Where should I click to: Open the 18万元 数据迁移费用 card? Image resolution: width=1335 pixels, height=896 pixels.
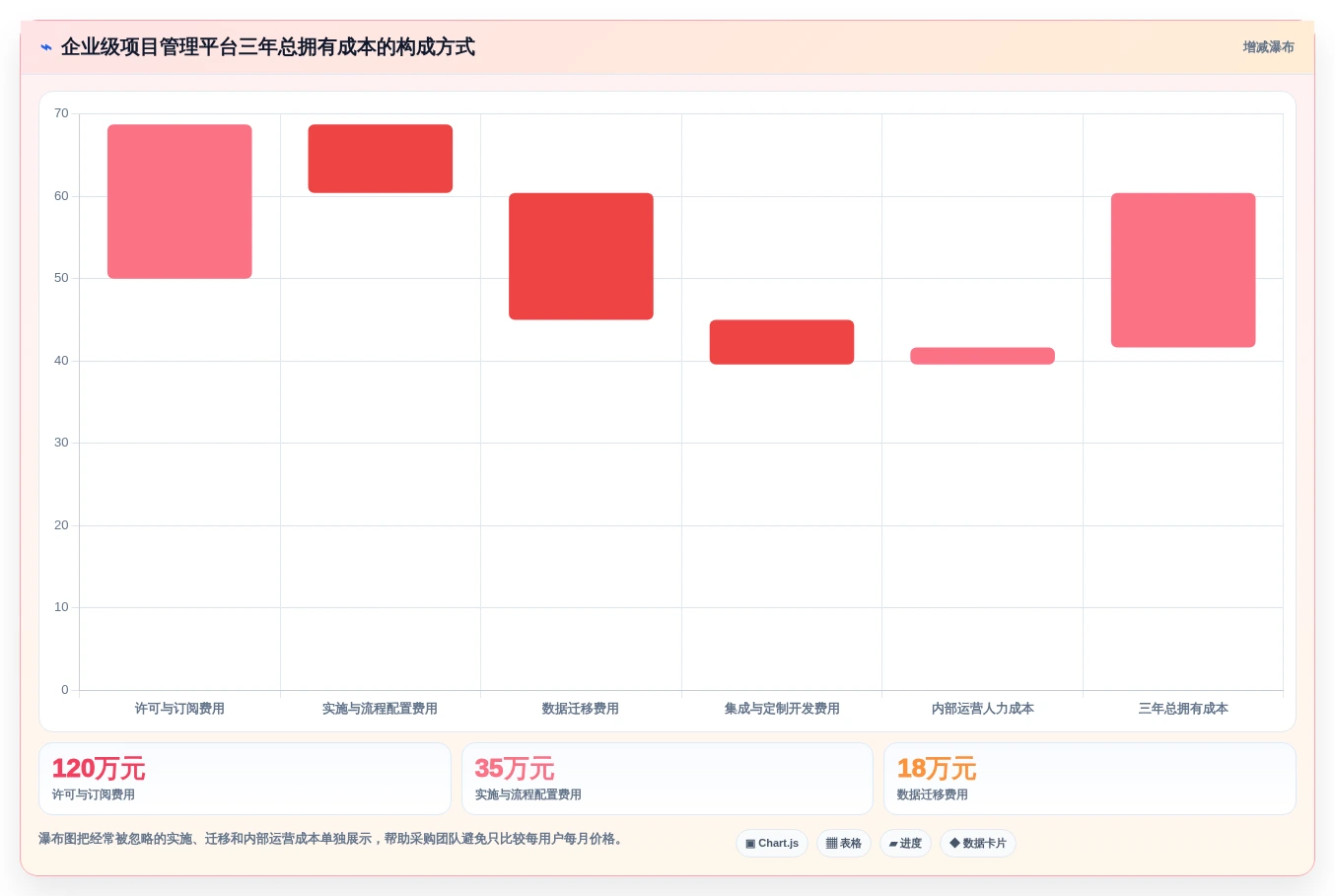1089,779
